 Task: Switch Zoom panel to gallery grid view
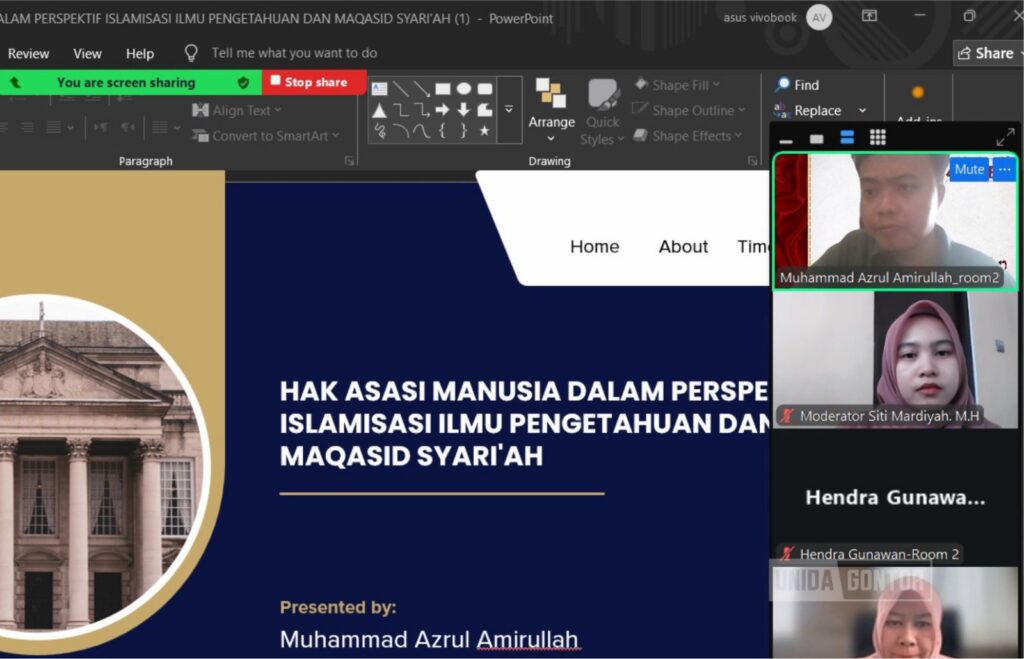click(x=878, y=137)
